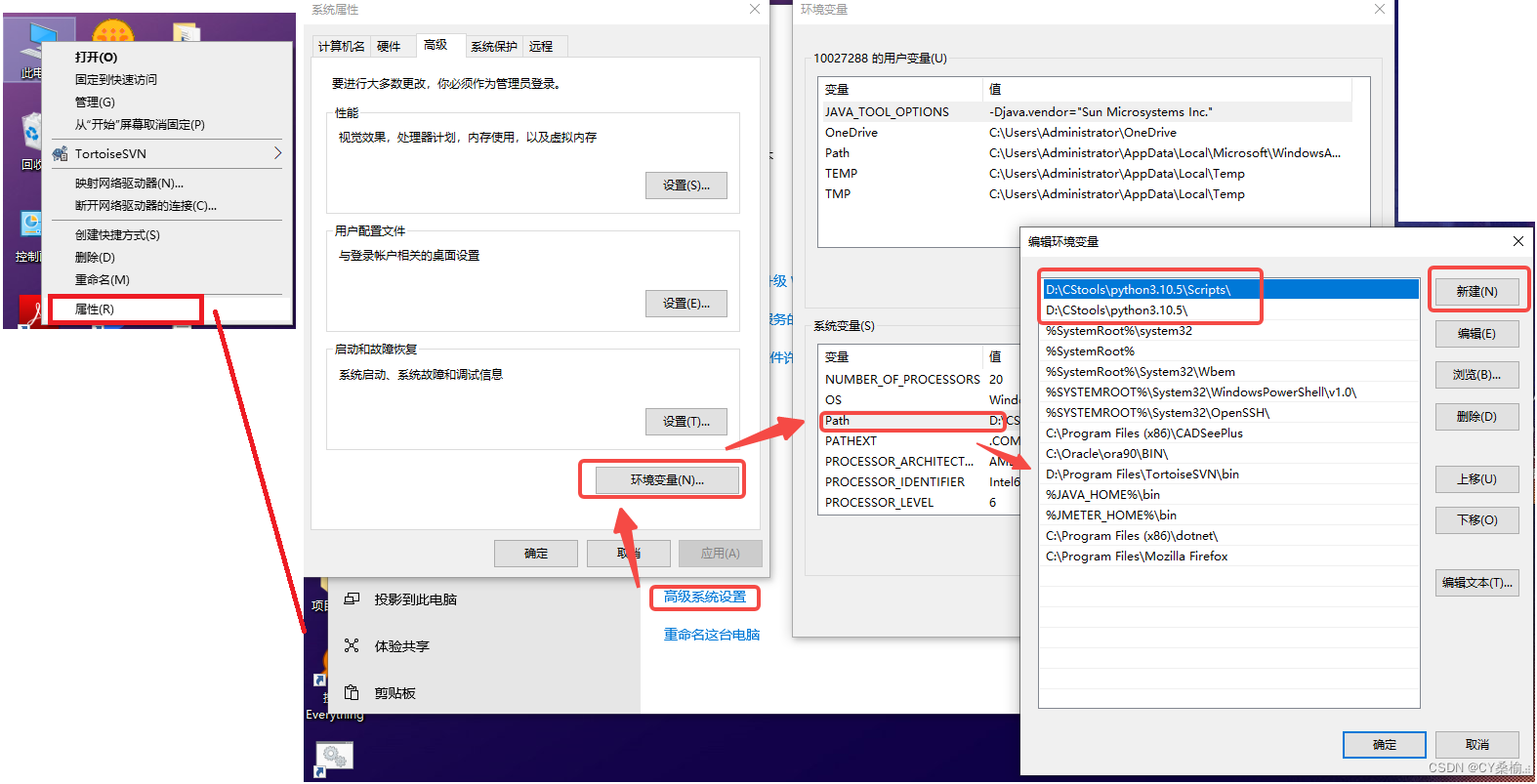Select the D:\Program Files\TortoiseSVN\bin entry

click(x=1229, y=475)
